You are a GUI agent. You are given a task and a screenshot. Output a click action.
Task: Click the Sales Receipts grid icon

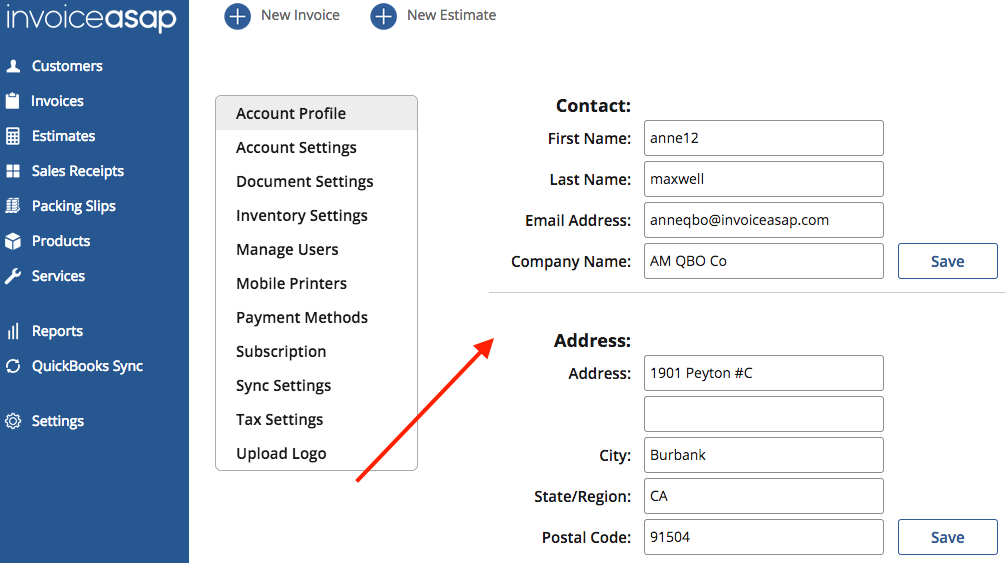coord(13,171)
